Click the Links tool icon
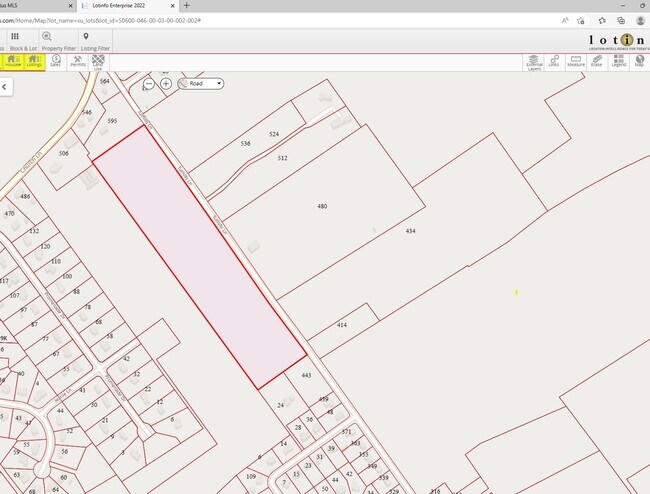Screen dimensions: 650x494 click(554, 61)
